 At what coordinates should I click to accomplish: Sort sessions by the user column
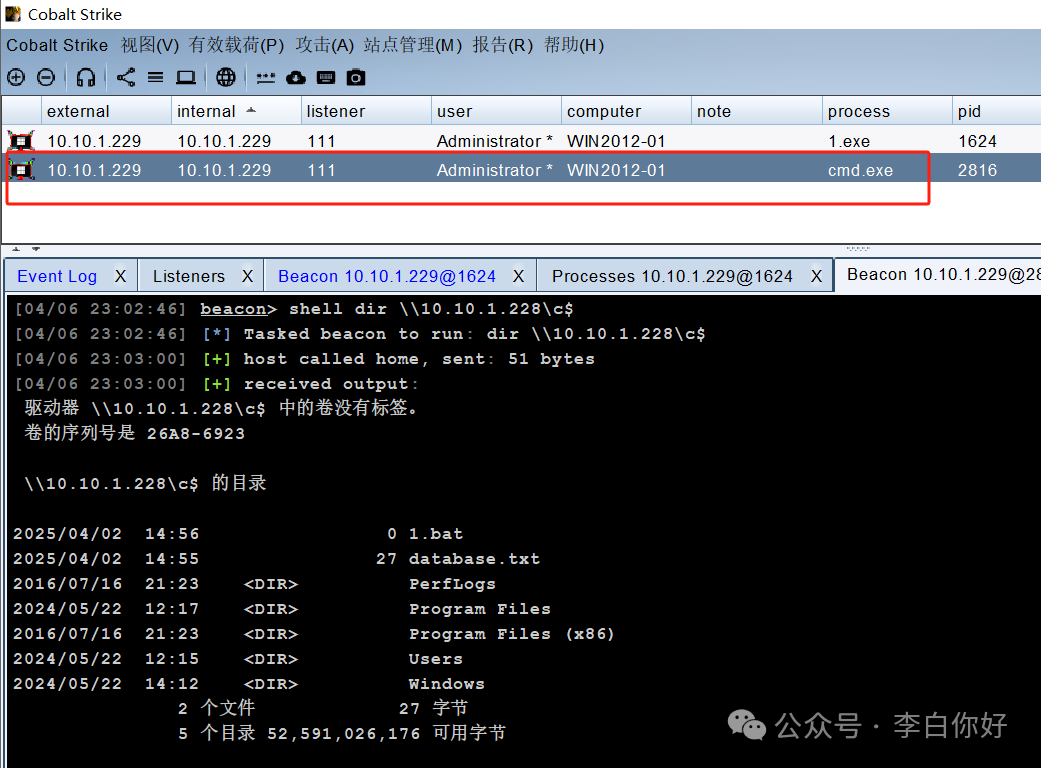(497, 111)
